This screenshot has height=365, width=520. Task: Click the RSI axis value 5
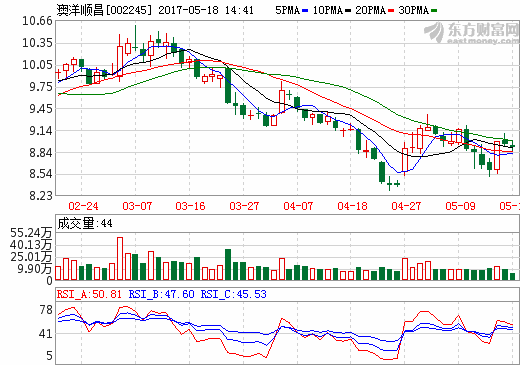tap(49, 356)
